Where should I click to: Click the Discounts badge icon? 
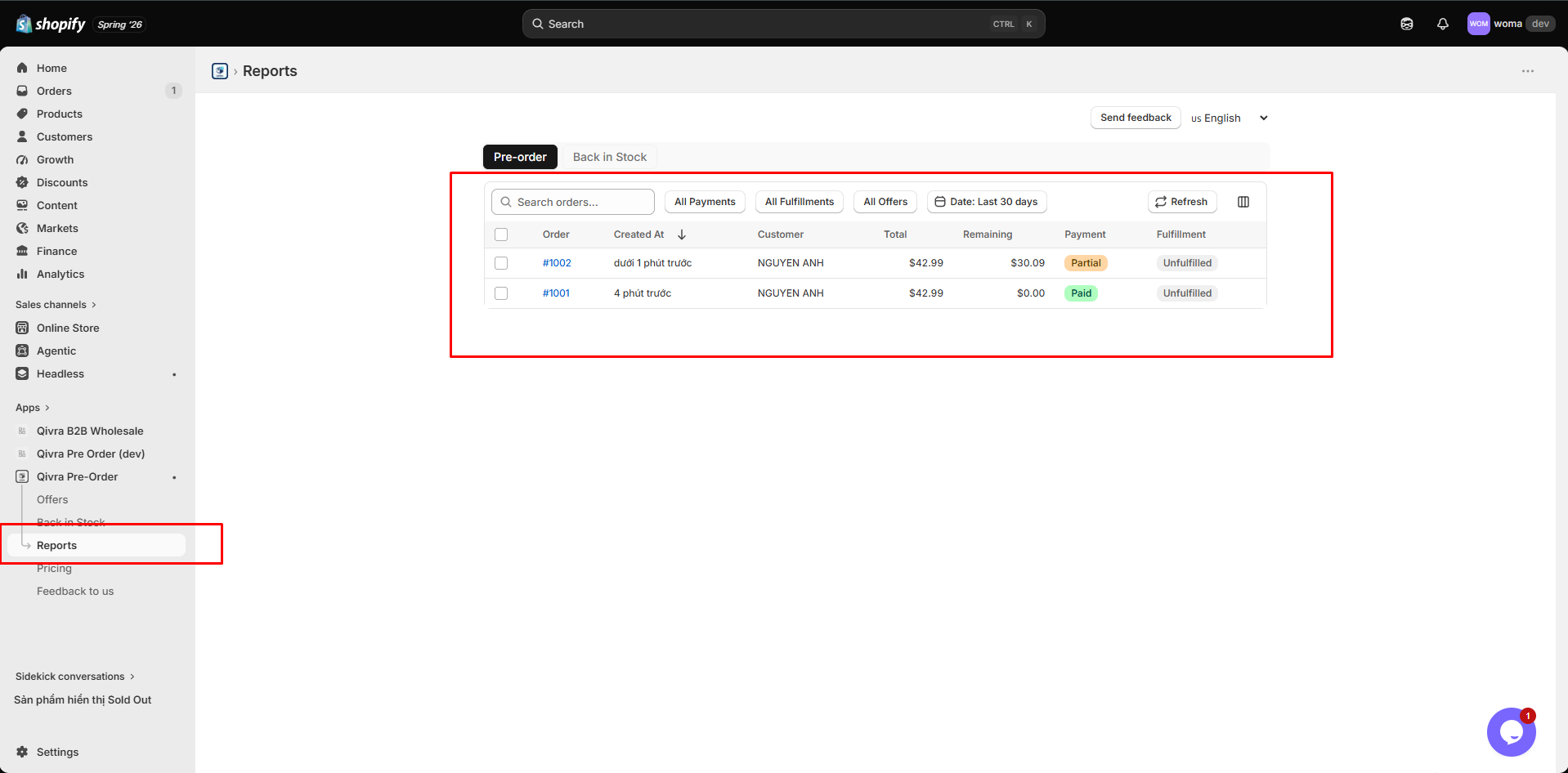pos(22,182)
